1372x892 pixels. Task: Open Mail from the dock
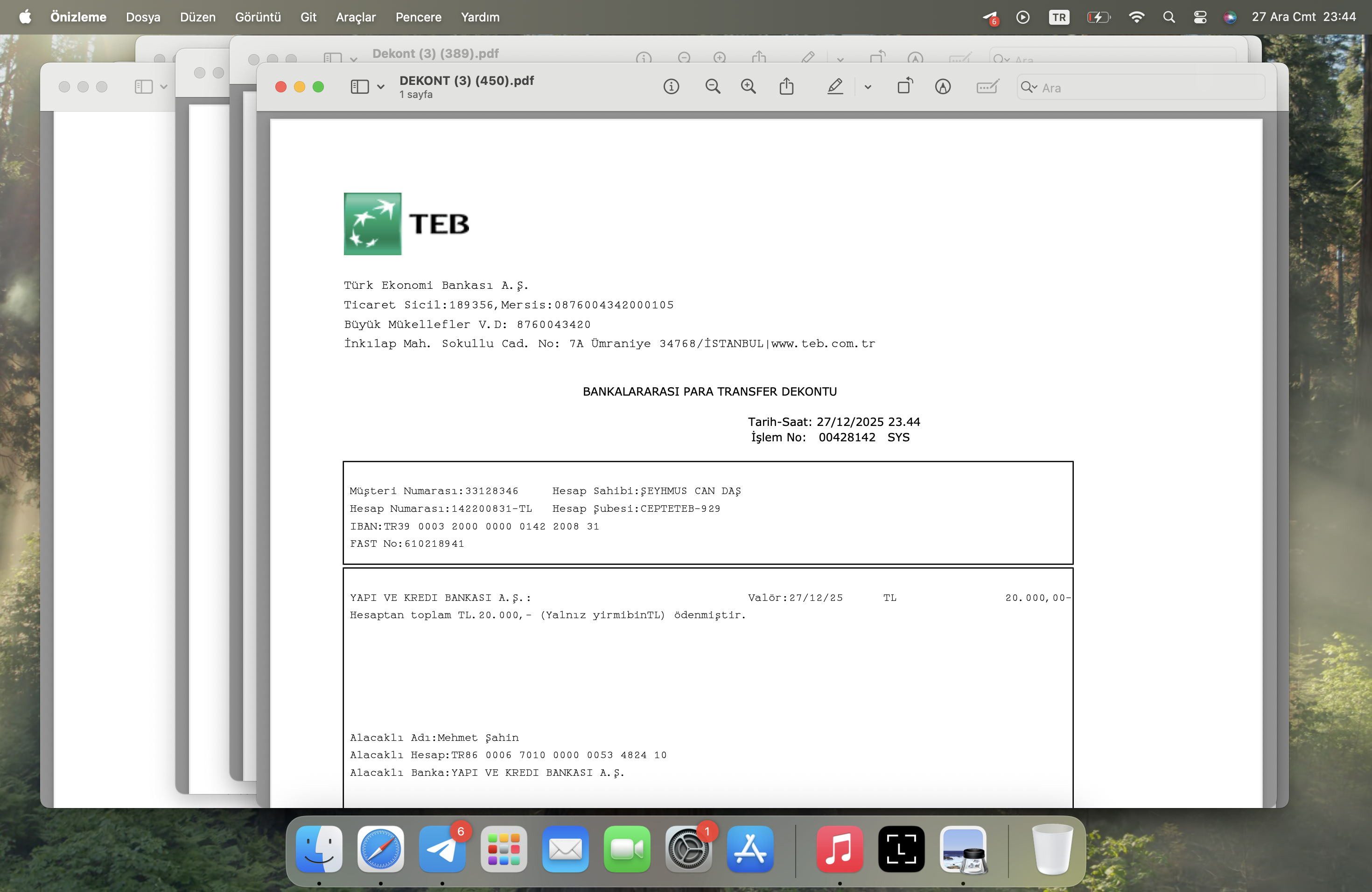566,850
